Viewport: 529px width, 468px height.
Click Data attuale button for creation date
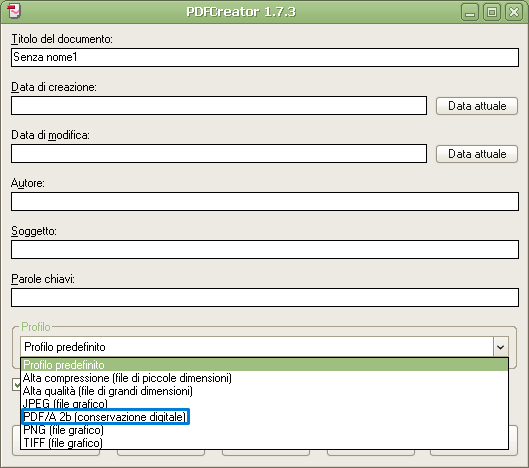[477, 106]
